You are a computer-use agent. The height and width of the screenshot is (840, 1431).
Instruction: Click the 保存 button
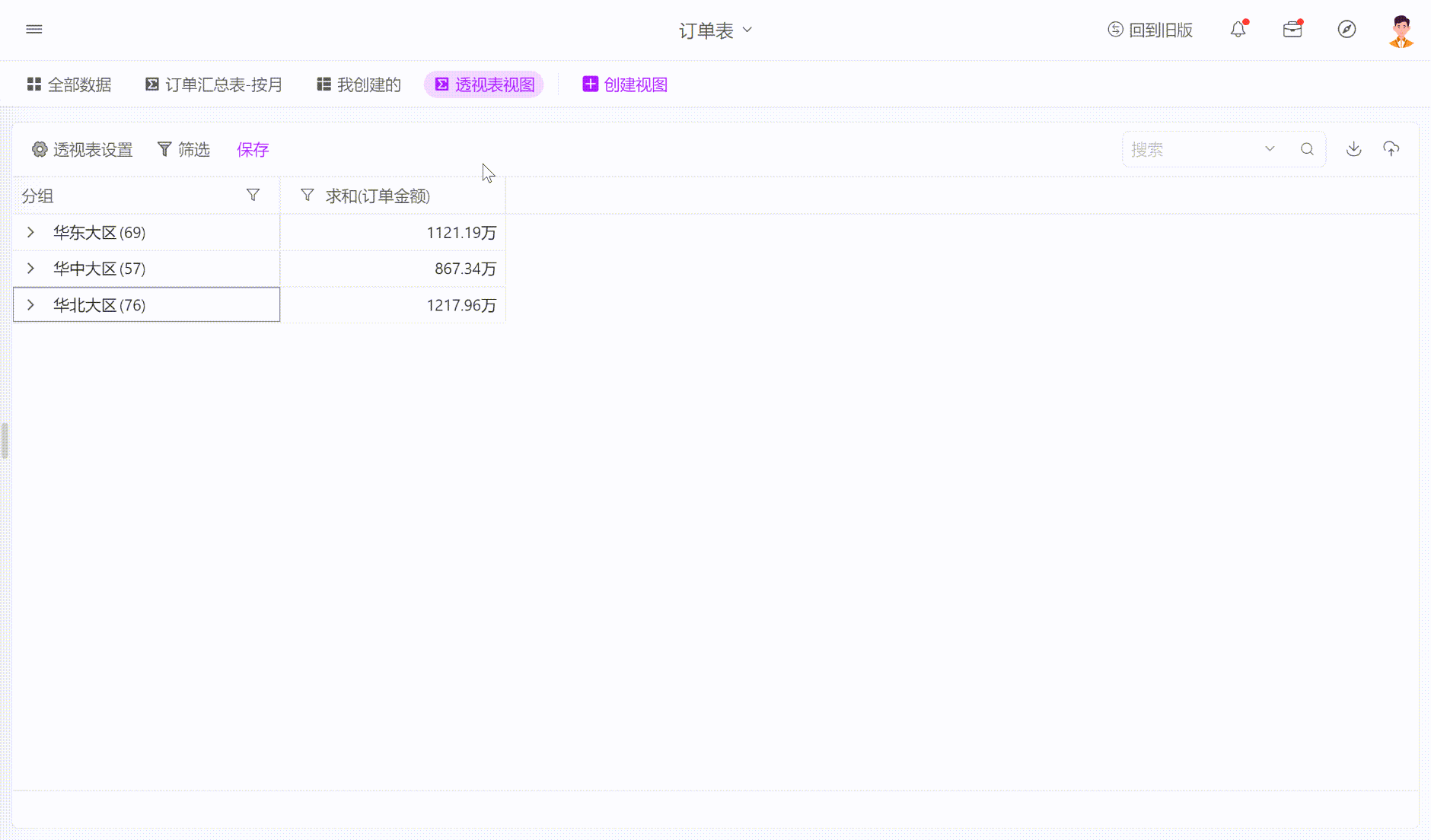click(253, 150)
